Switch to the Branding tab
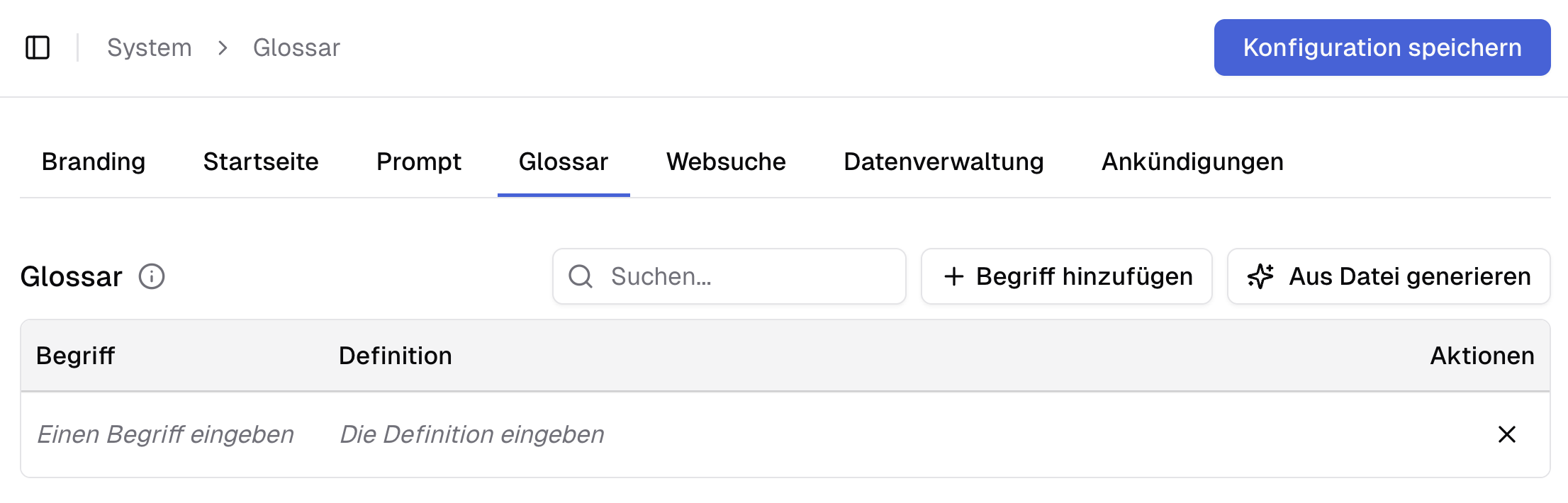Image resolution: width=1568 pixels, height=503 pixels. 93,162
